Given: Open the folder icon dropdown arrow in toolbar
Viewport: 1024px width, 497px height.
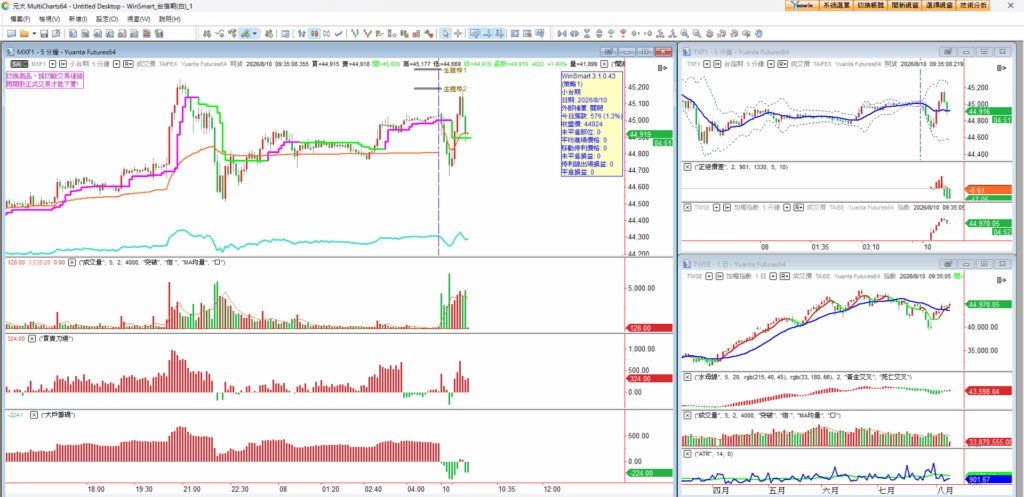Looking at the screenshot, I should 34,33.
